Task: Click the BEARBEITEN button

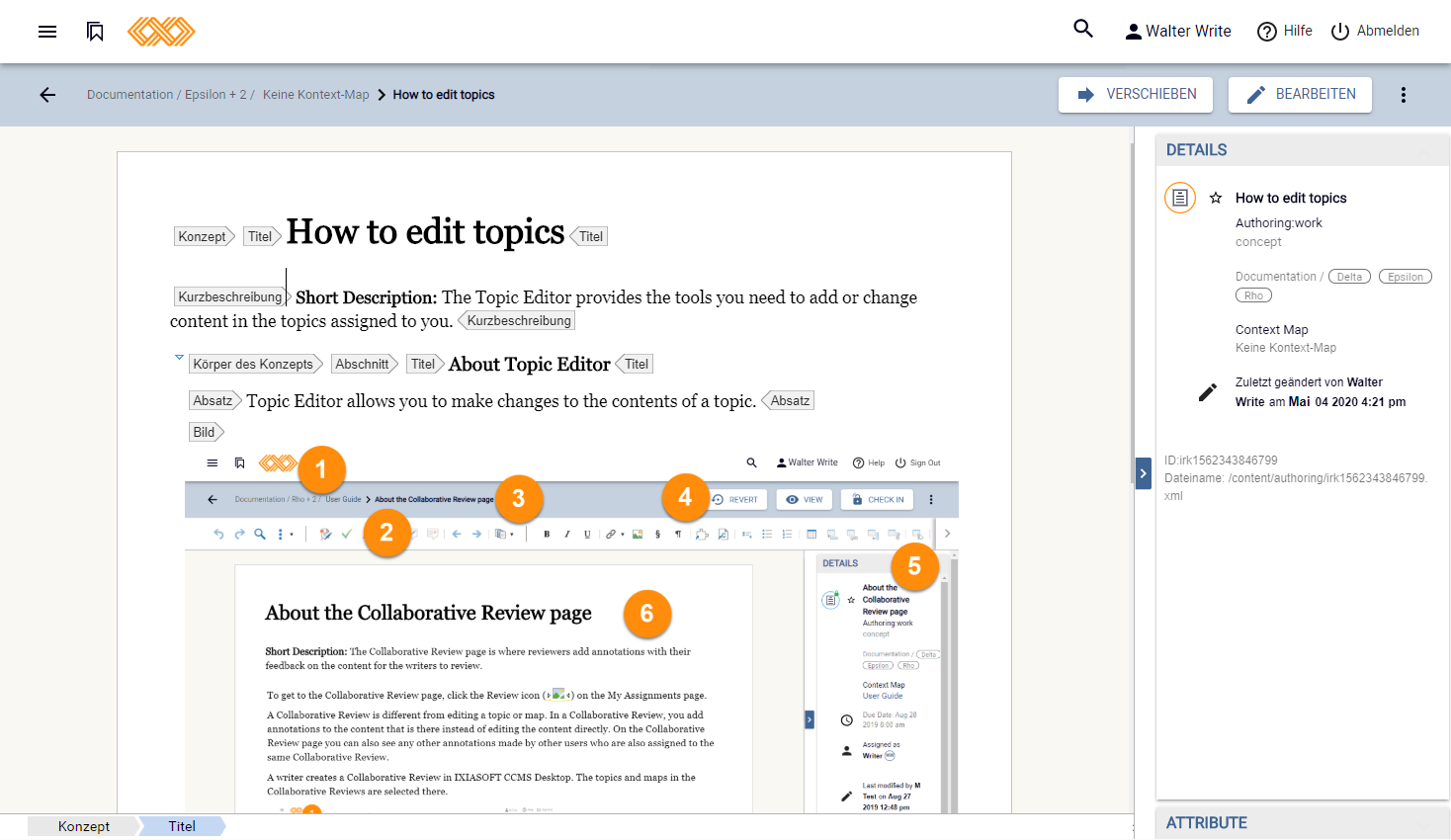Action: coord(1300,95)
